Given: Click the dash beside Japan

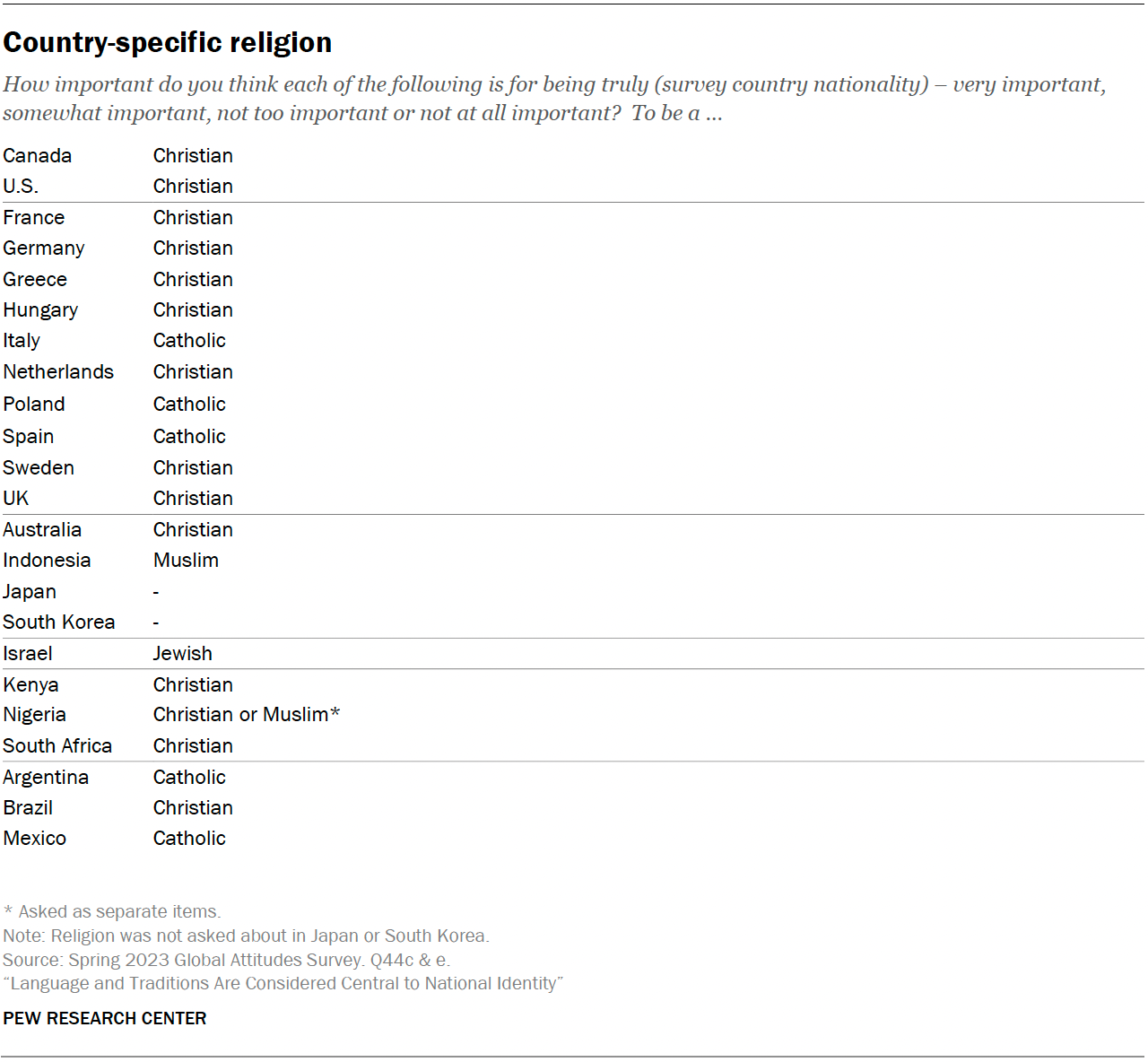Looking at the screenshot, I should 156,592.
